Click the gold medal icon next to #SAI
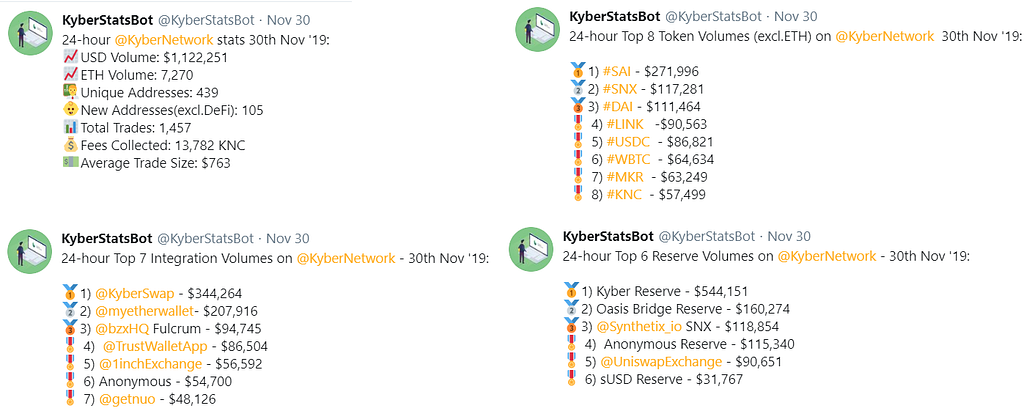1024x413 pixels. (576, 71)
